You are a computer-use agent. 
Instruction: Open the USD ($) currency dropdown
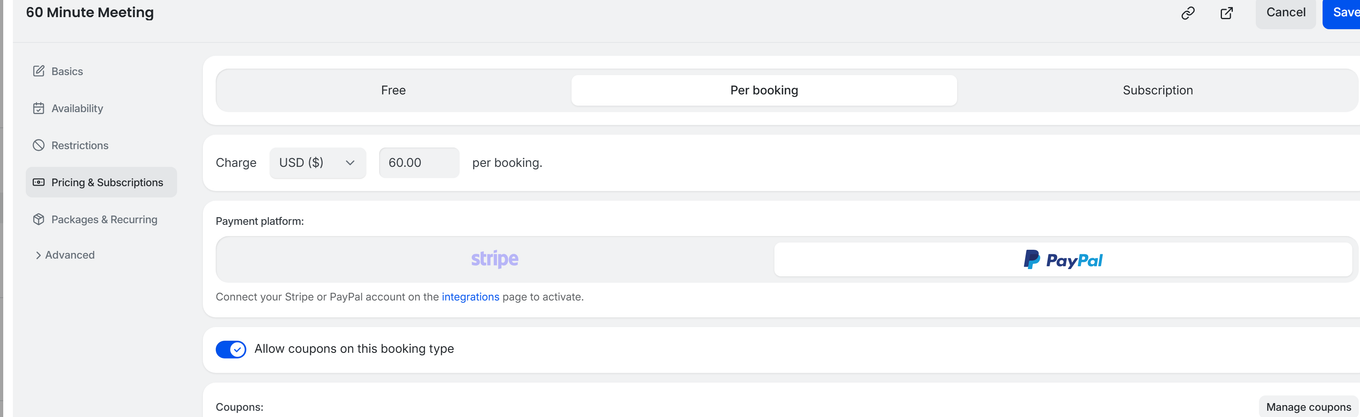318,163
